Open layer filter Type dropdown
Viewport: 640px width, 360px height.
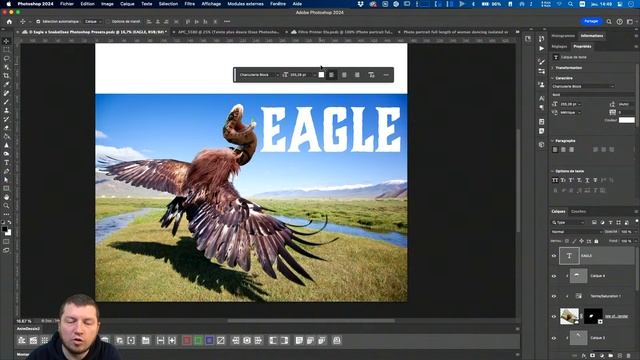[x=568, y=222]
